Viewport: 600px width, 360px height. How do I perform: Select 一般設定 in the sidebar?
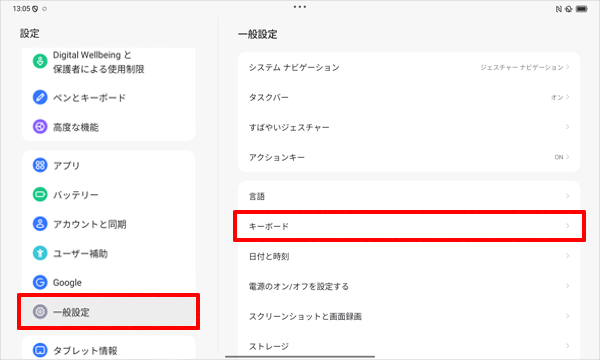point(108,312)
